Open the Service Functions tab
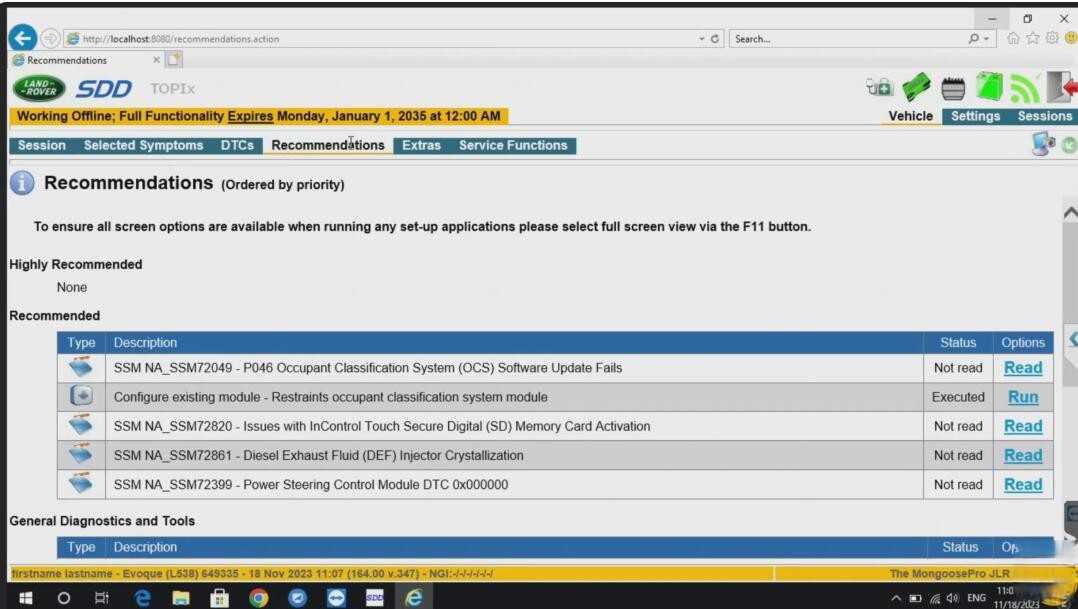The image size is (1078, 609). click(x=513, y=146)
